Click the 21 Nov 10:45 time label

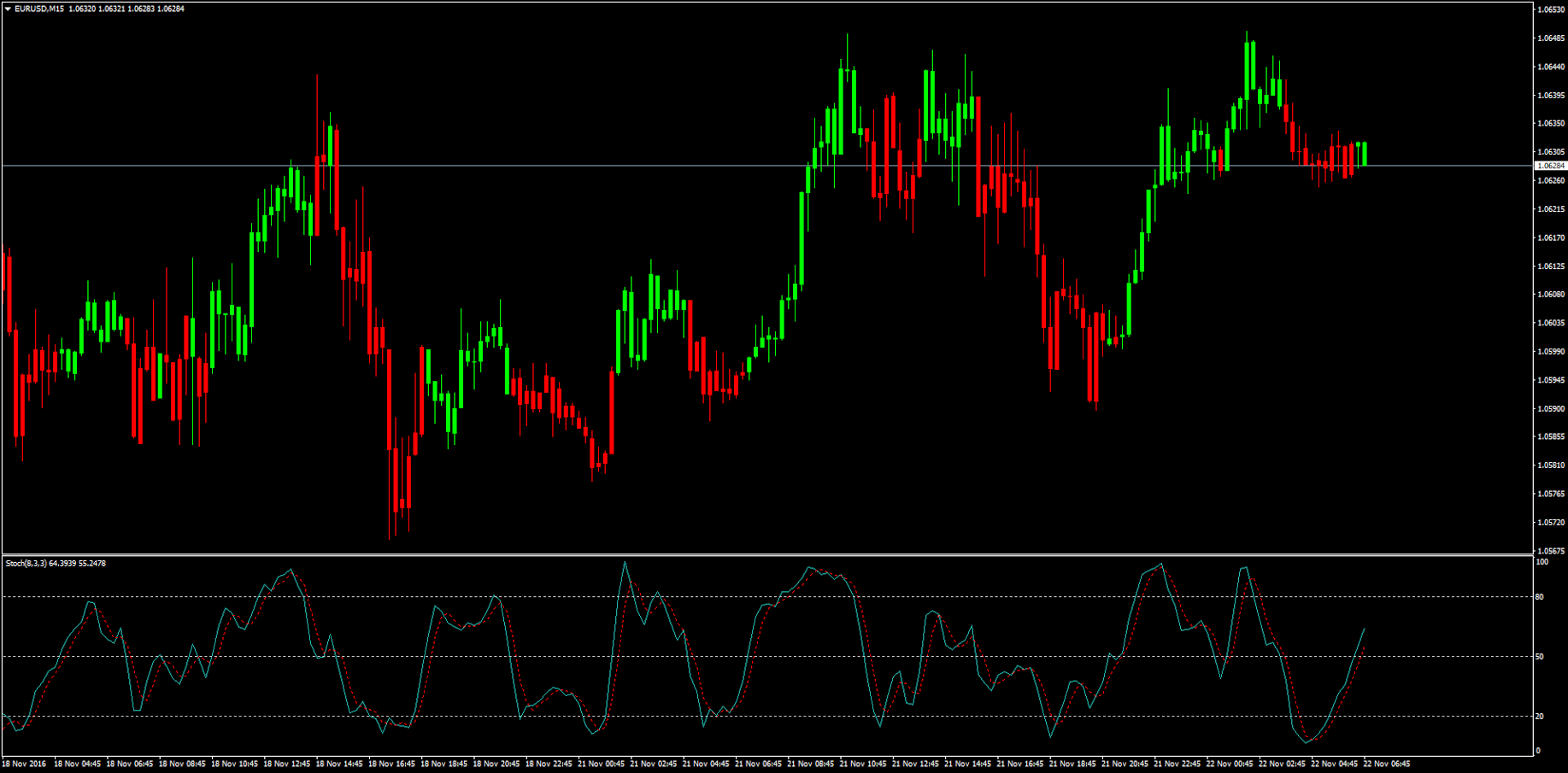coord(864,764)
